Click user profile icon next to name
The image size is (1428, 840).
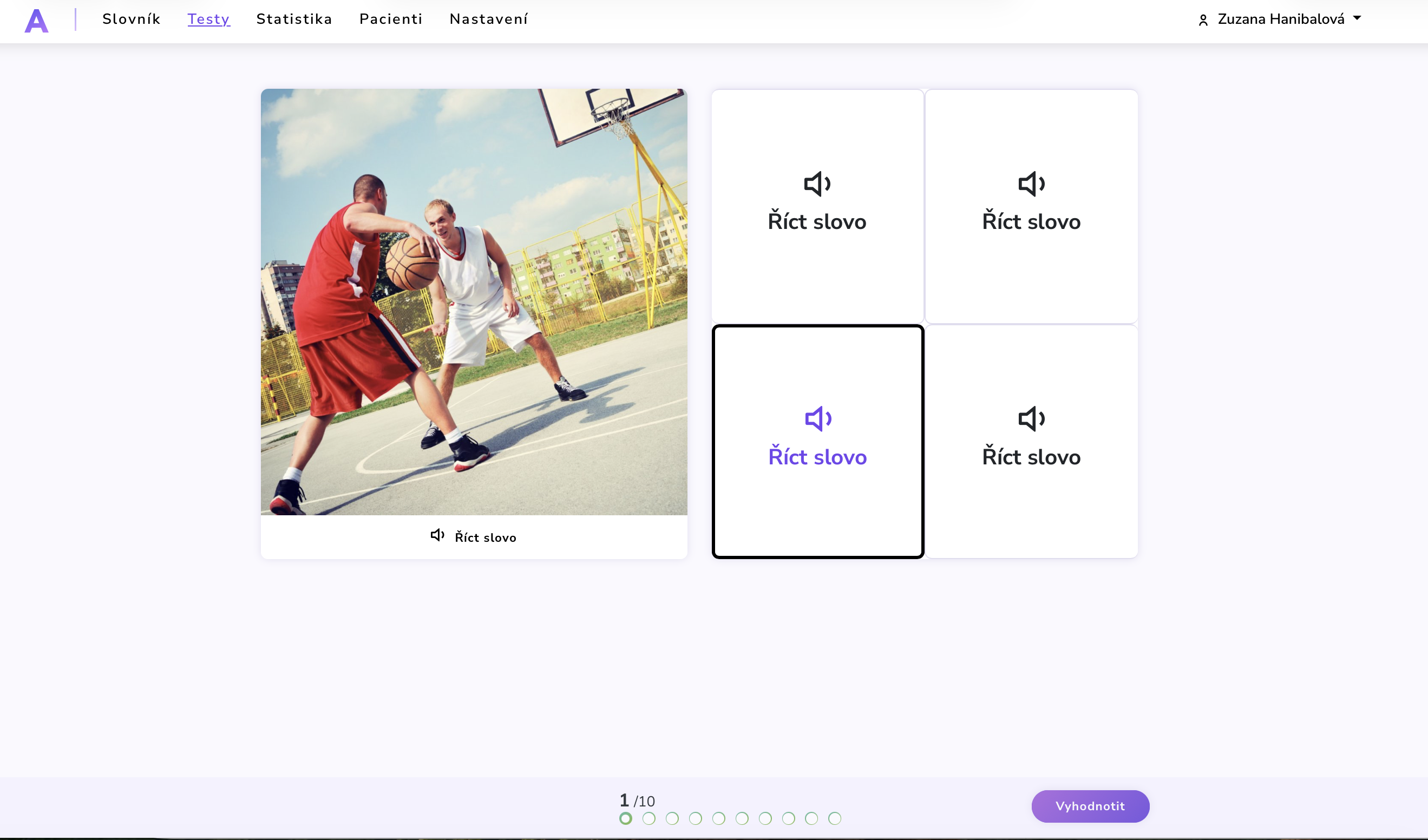click(1203, 21)
